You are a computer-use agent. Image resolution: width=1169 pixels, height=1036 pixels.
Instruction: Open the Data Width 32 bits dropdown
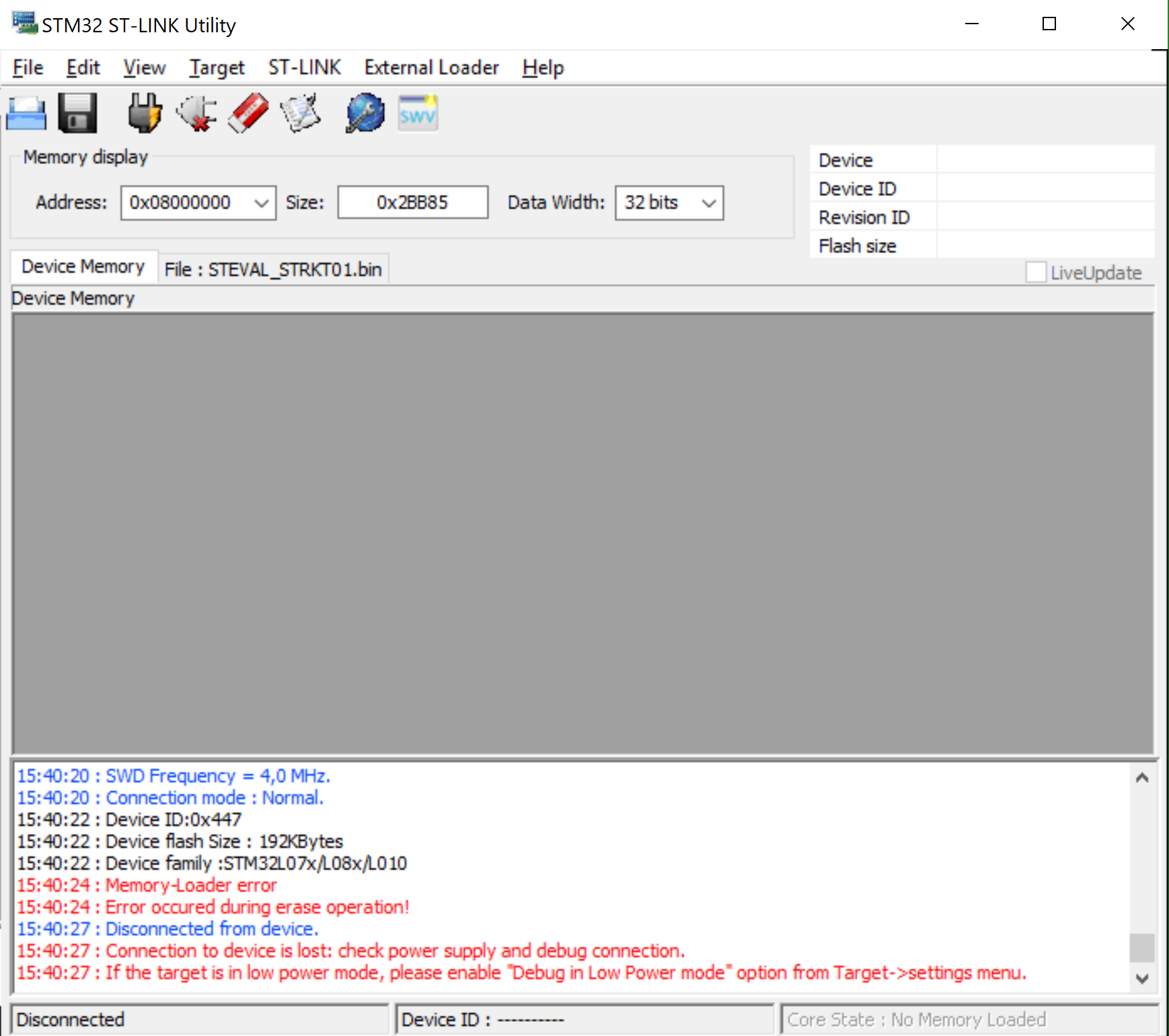[x=669, y=202]
